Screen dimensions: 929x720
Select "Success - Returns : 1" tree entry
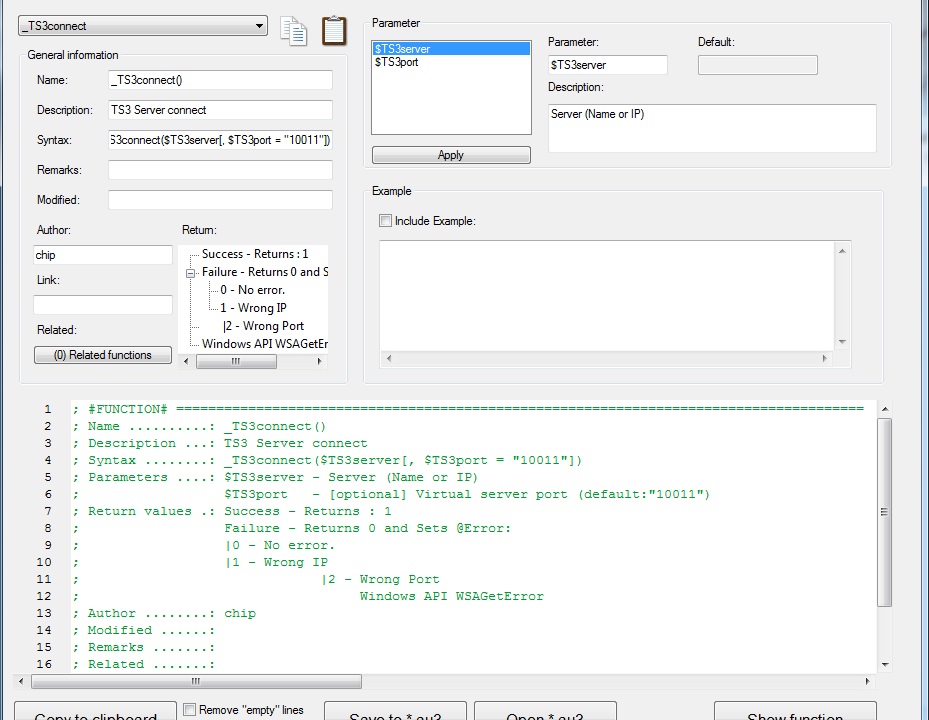point(255,254)
